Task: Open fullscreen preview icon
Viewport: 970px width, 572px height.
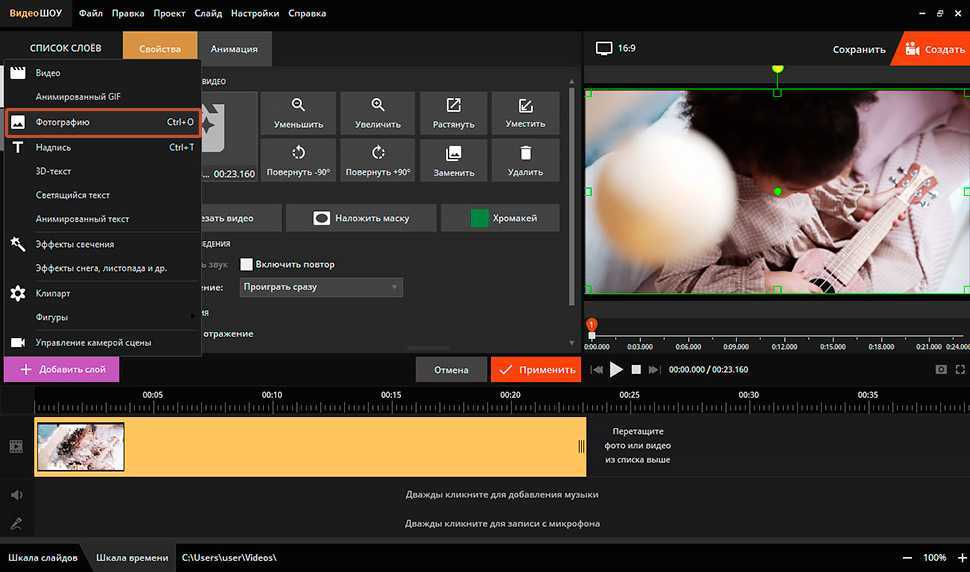Action: (960, 370)
